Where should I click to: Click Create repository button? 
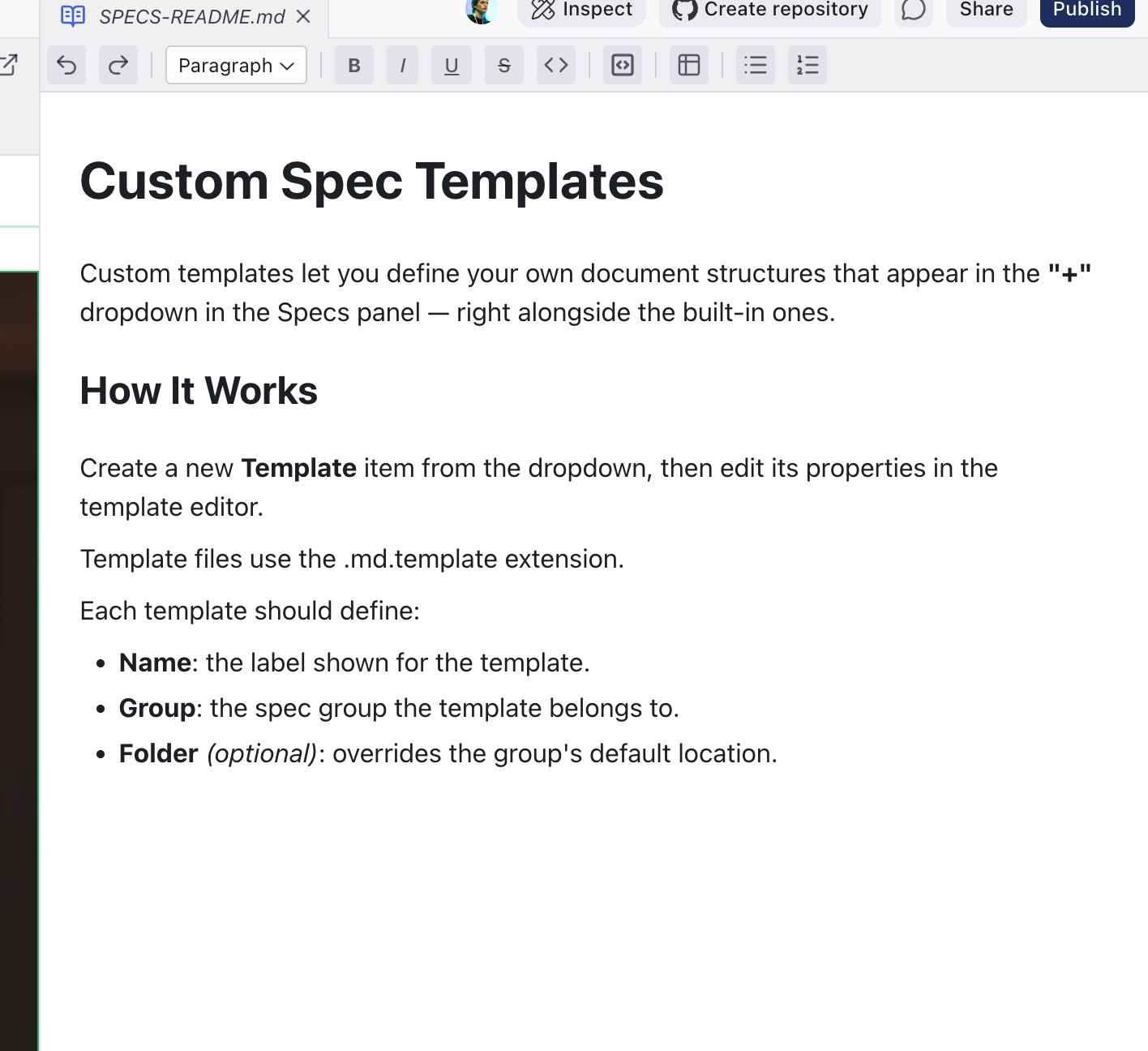[770, 10]
